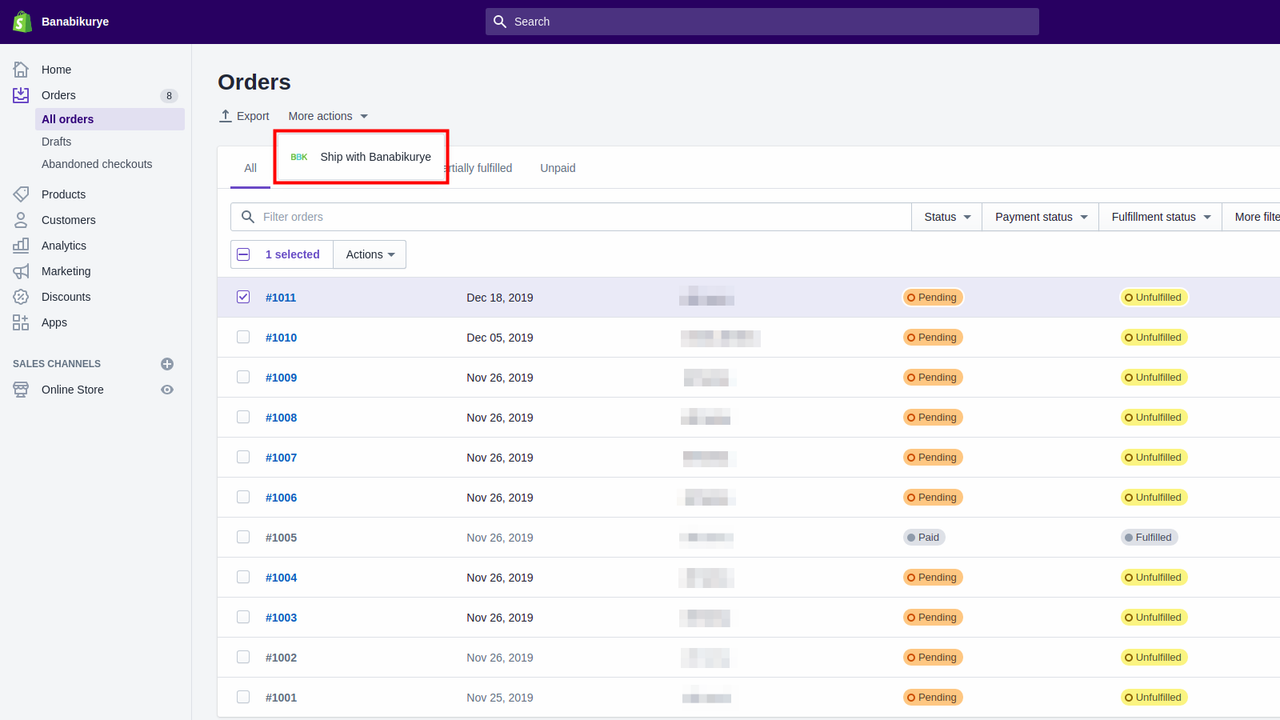Check the checkbox for order #1005
The width and height of the screenshot is (1280, 720).
(x=243, y=536)
